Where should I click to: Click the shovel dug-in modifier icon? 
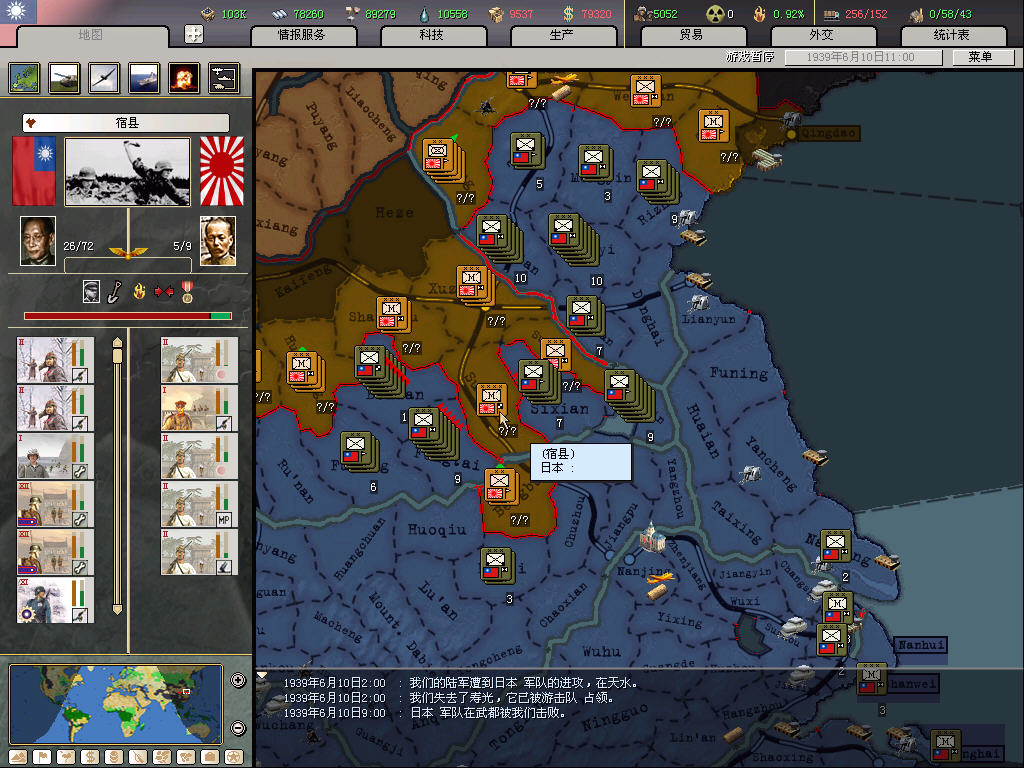(x=114, y=291)
